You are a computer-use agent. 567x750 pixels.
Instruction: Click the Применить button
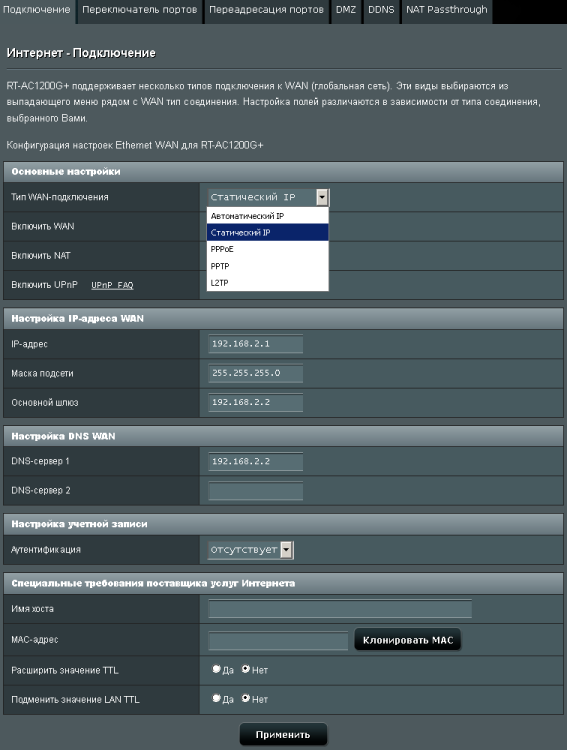click(283, 735)
